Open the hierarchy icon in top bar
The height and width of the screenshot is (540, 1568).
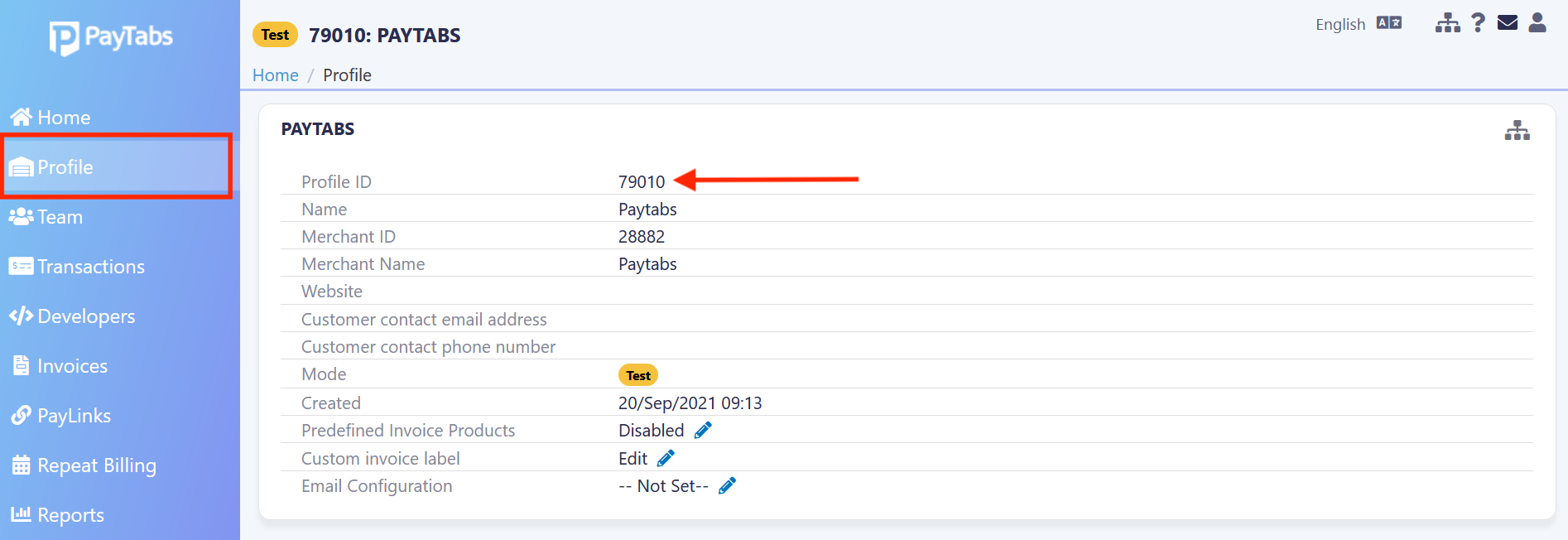click(x=1448, y=23)
